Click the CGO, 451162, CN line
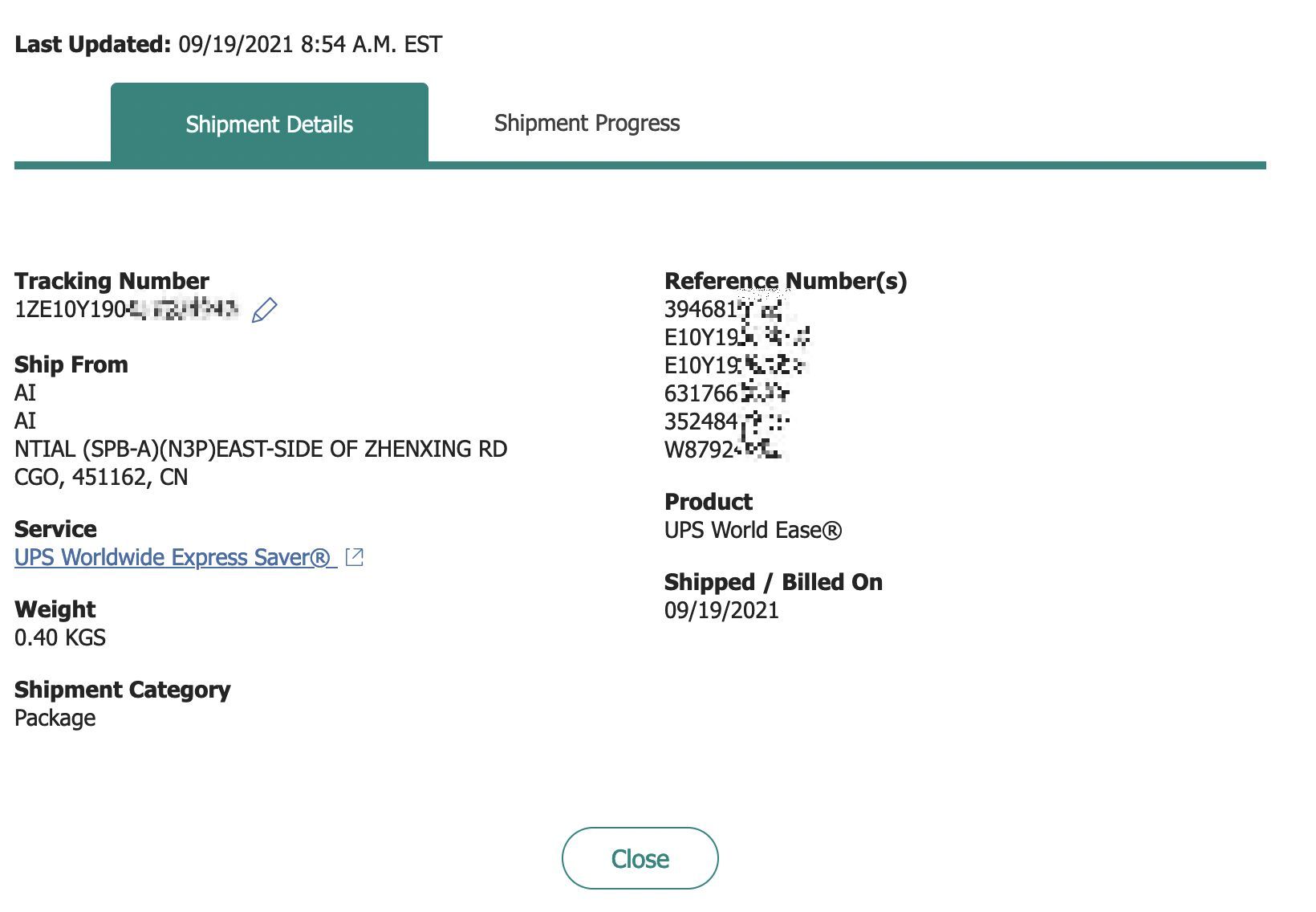Image resolution: width=1316 pixels, height=912 pixels. pos(101,477)
